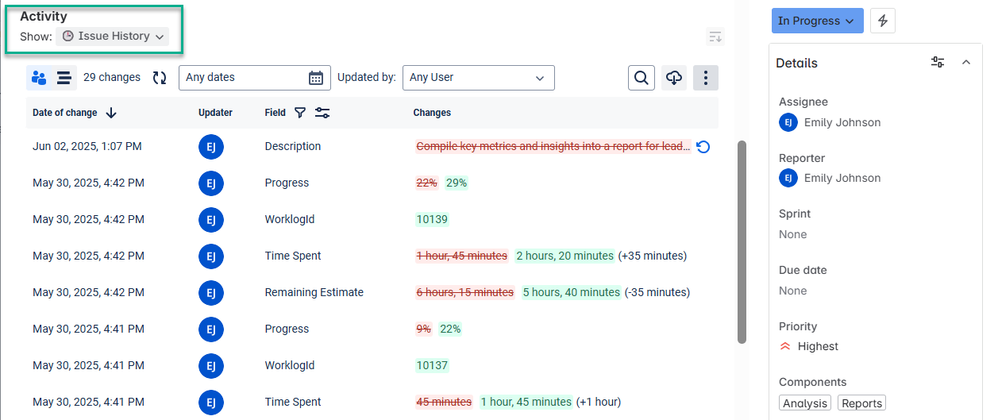Open the Any User dropdown
998x420 pixels.
click(479, 78)
